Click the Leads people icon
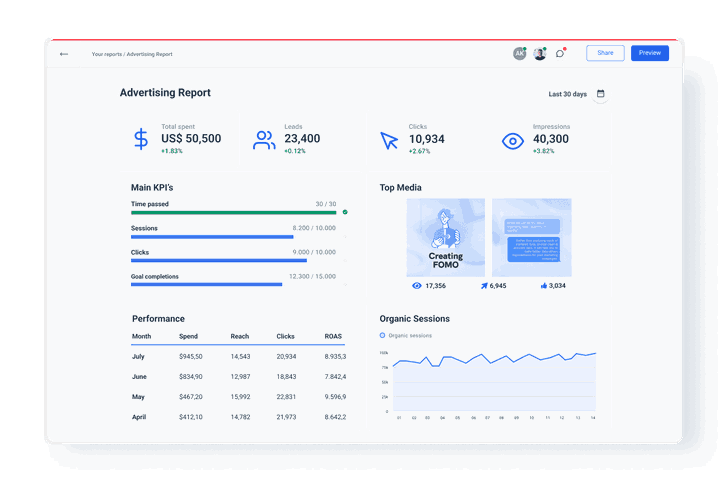The height and width of the screenshot is (482, 728). click(x=264, y=140)
